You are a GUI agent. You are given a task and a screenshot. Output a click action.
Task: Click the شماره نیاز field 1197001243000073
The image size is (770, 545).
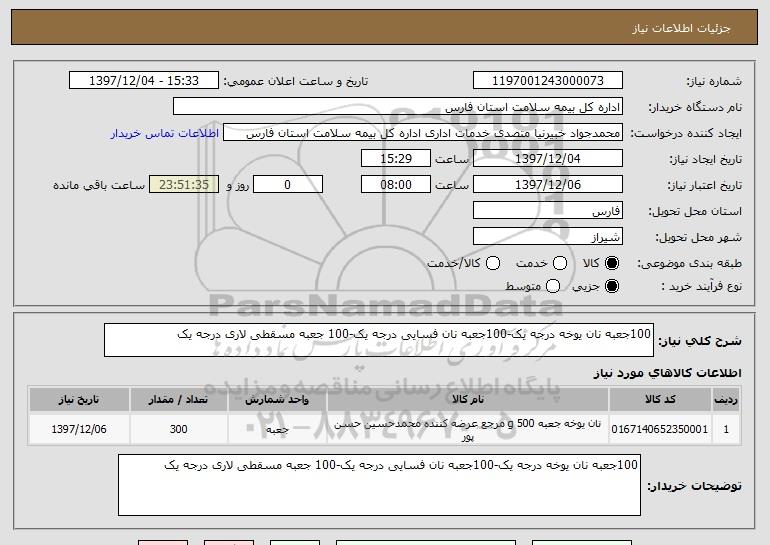[x=548, y=81]
